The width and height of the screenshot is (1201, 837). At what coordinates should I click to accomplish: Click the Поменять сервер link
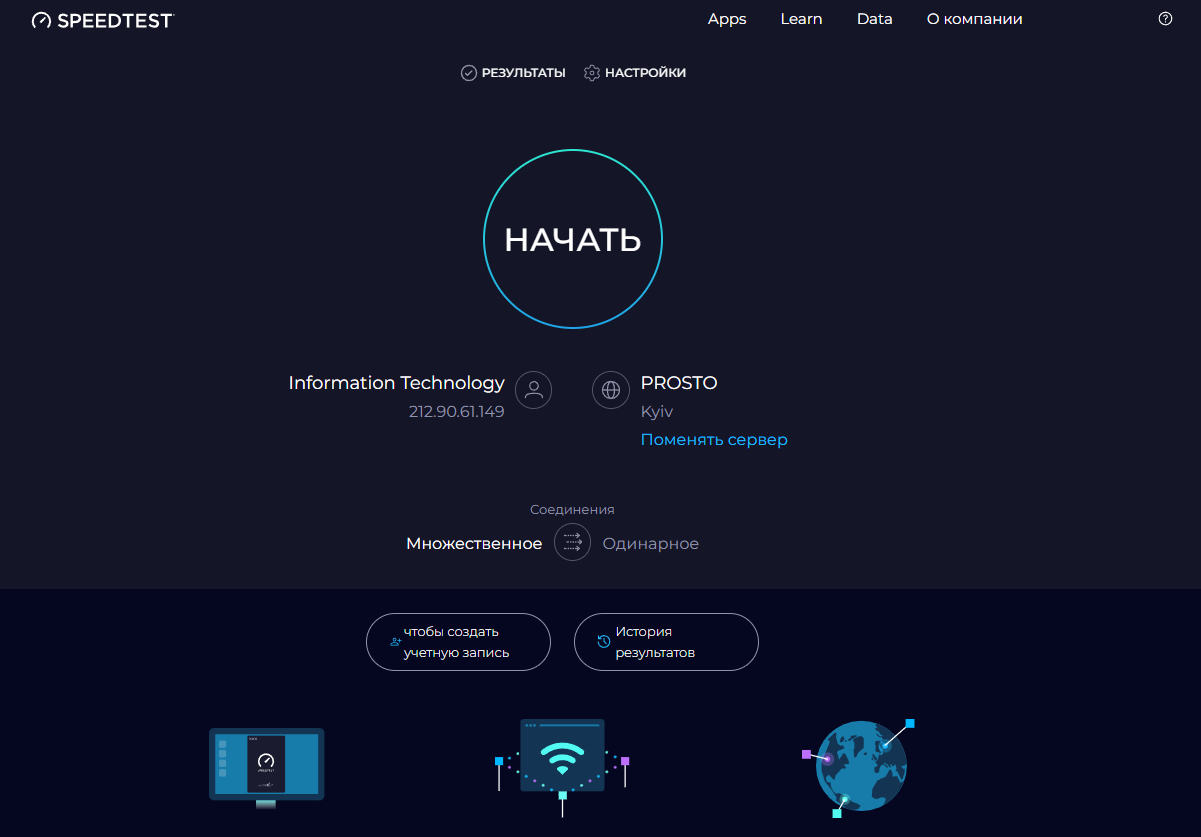tap(714, 440)
